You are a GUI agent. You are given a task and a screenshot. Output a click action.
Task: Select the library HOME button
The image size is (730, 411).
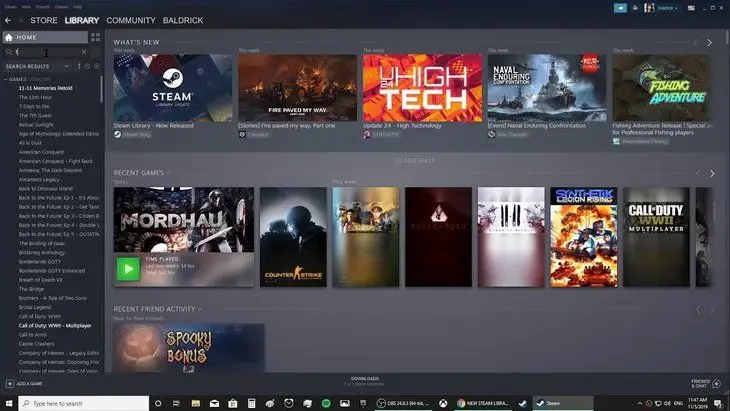pos(45,37)
